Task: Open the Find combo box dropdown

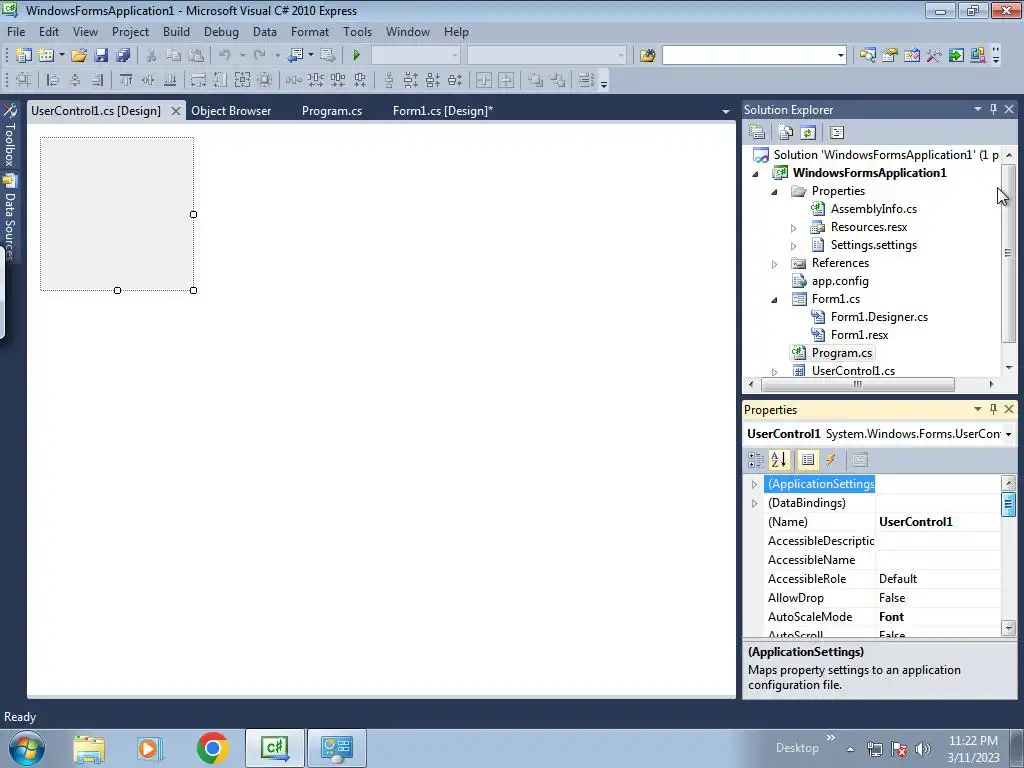Action: pyautogui.click(x=840, y=56)
